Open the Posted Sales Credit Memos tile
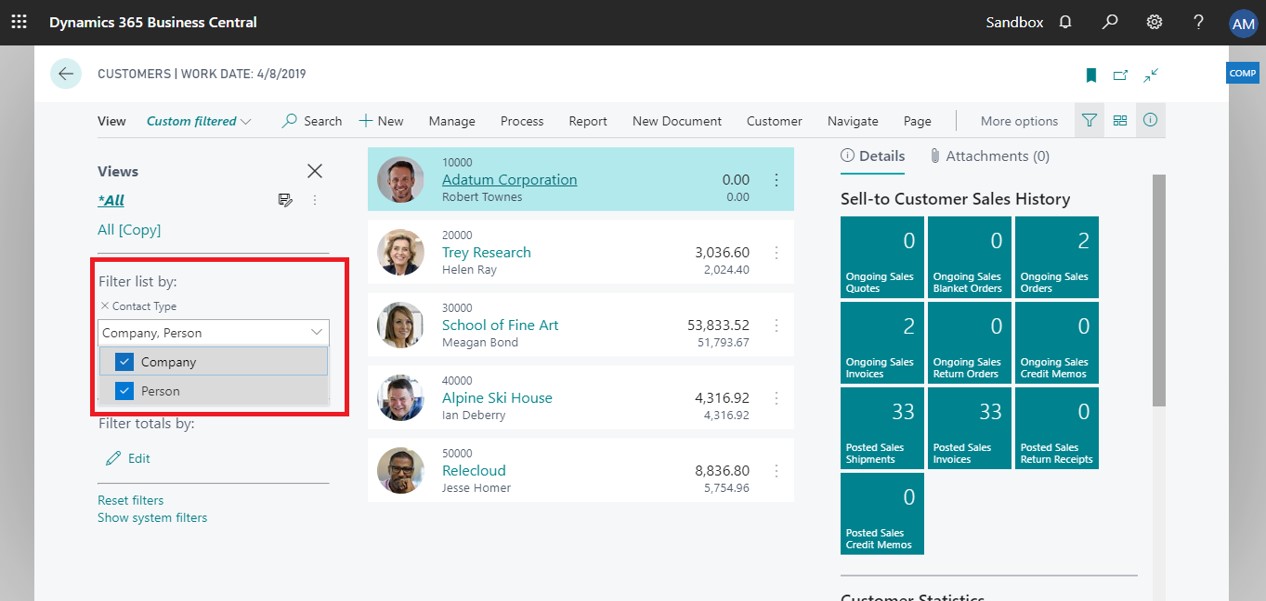Screen dimensions: 1266x601 pos(882,514)
